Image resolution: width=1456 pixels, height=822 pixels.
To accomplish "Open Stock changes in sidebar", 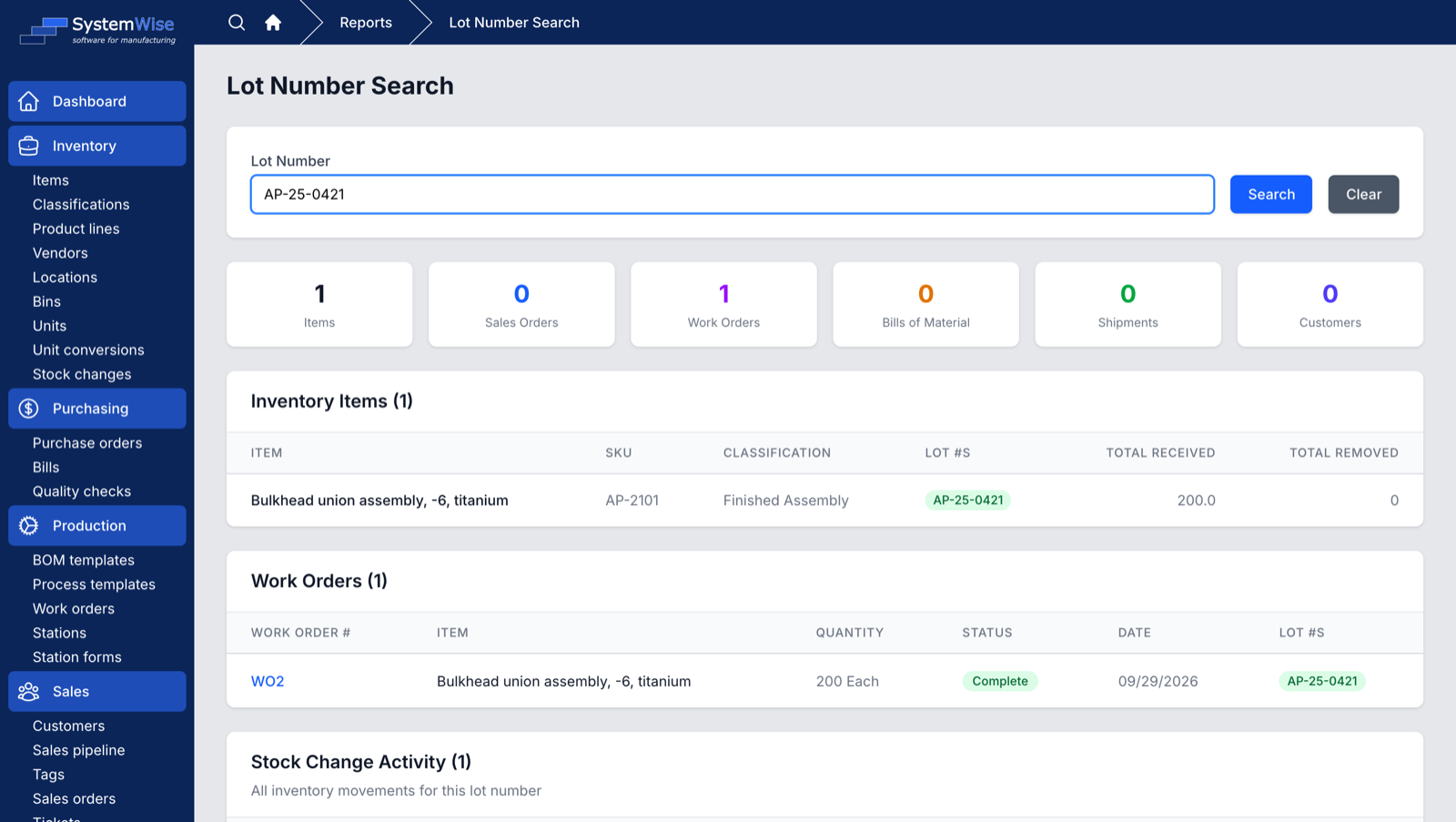I will tap(82, 374).
